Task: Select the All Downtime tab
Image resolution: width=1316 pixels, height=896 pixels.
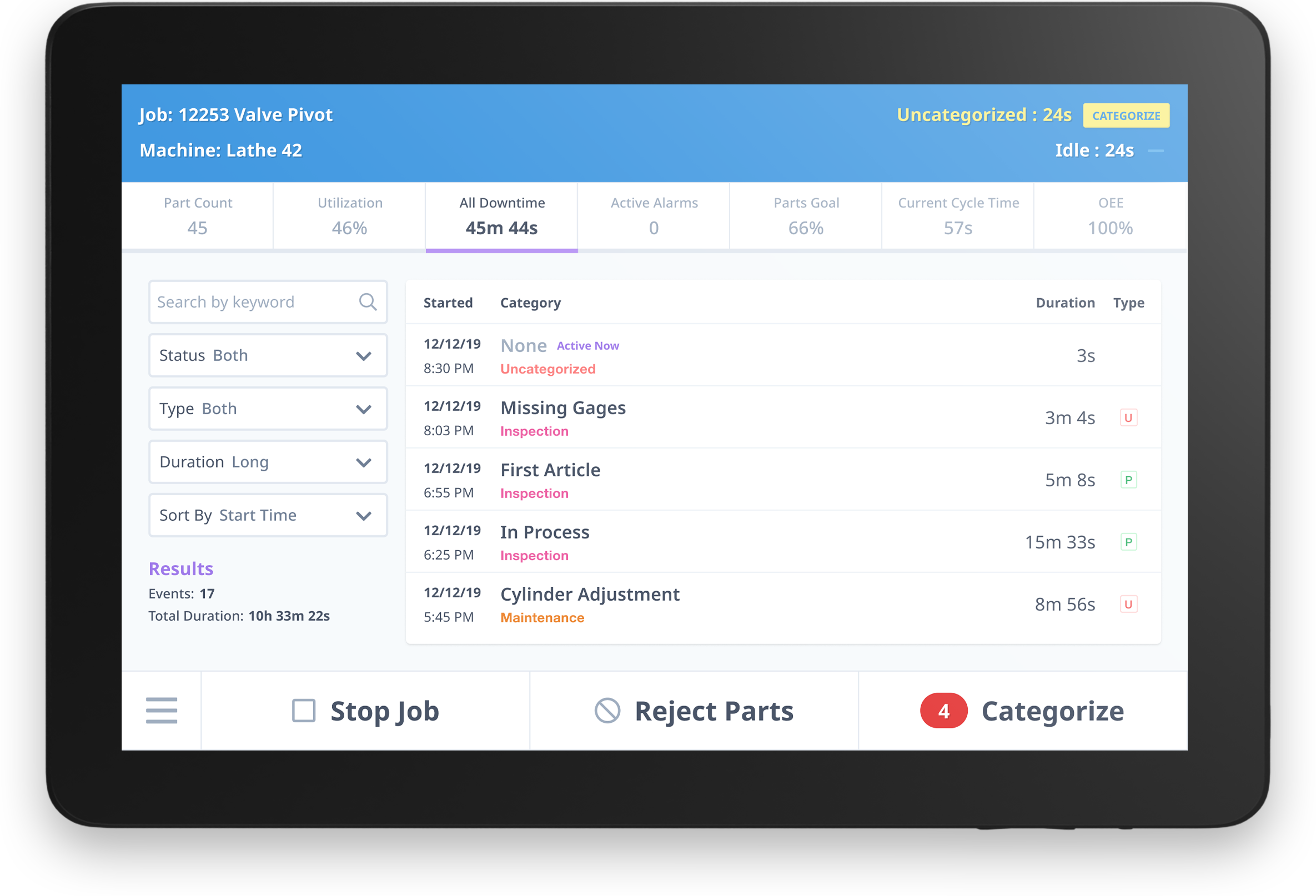Action: [x=501, y=216]
